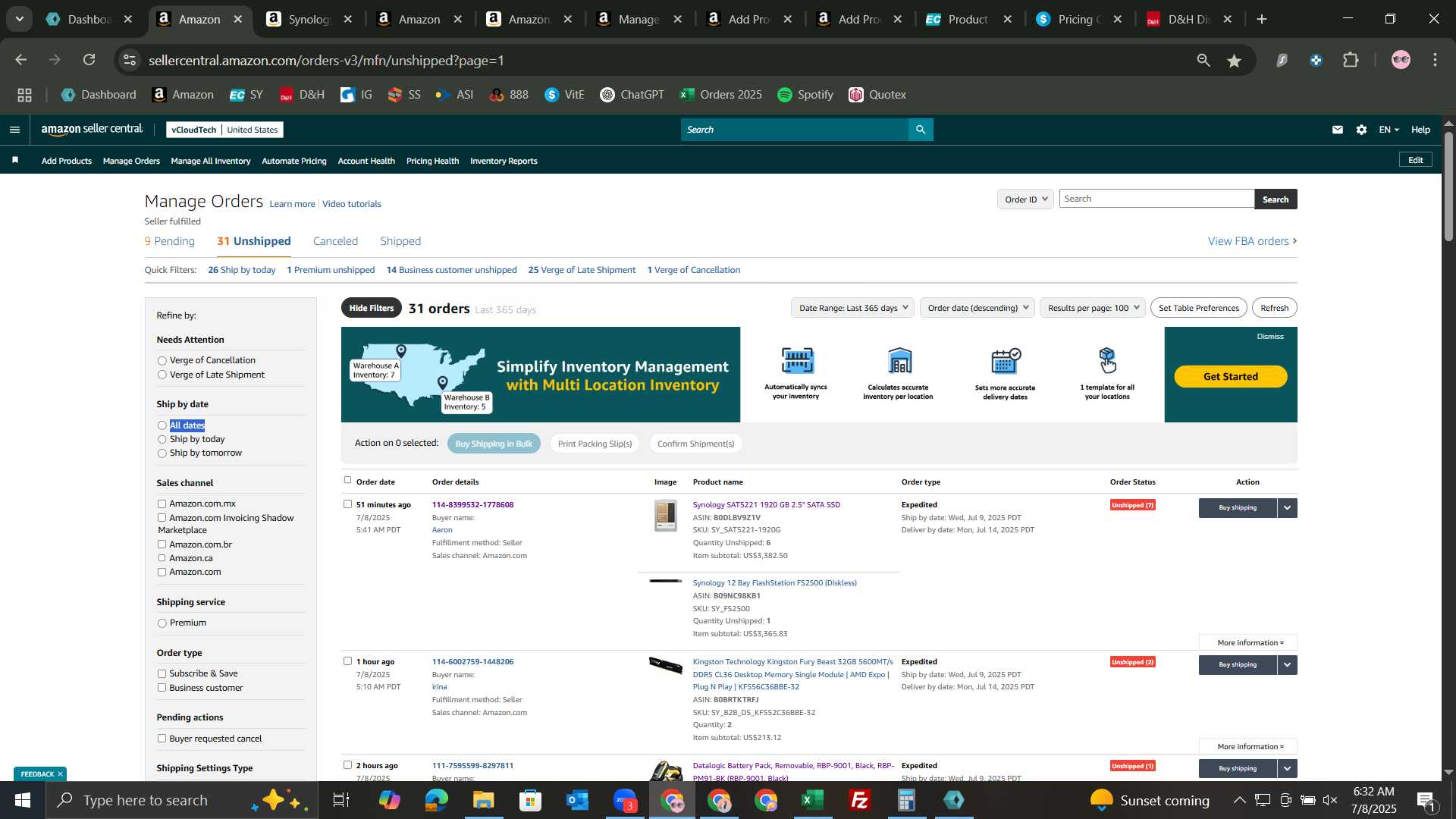Click the Hide Filters button
The height and width of the screenshot is (819, 1456).
click(372, 308)
